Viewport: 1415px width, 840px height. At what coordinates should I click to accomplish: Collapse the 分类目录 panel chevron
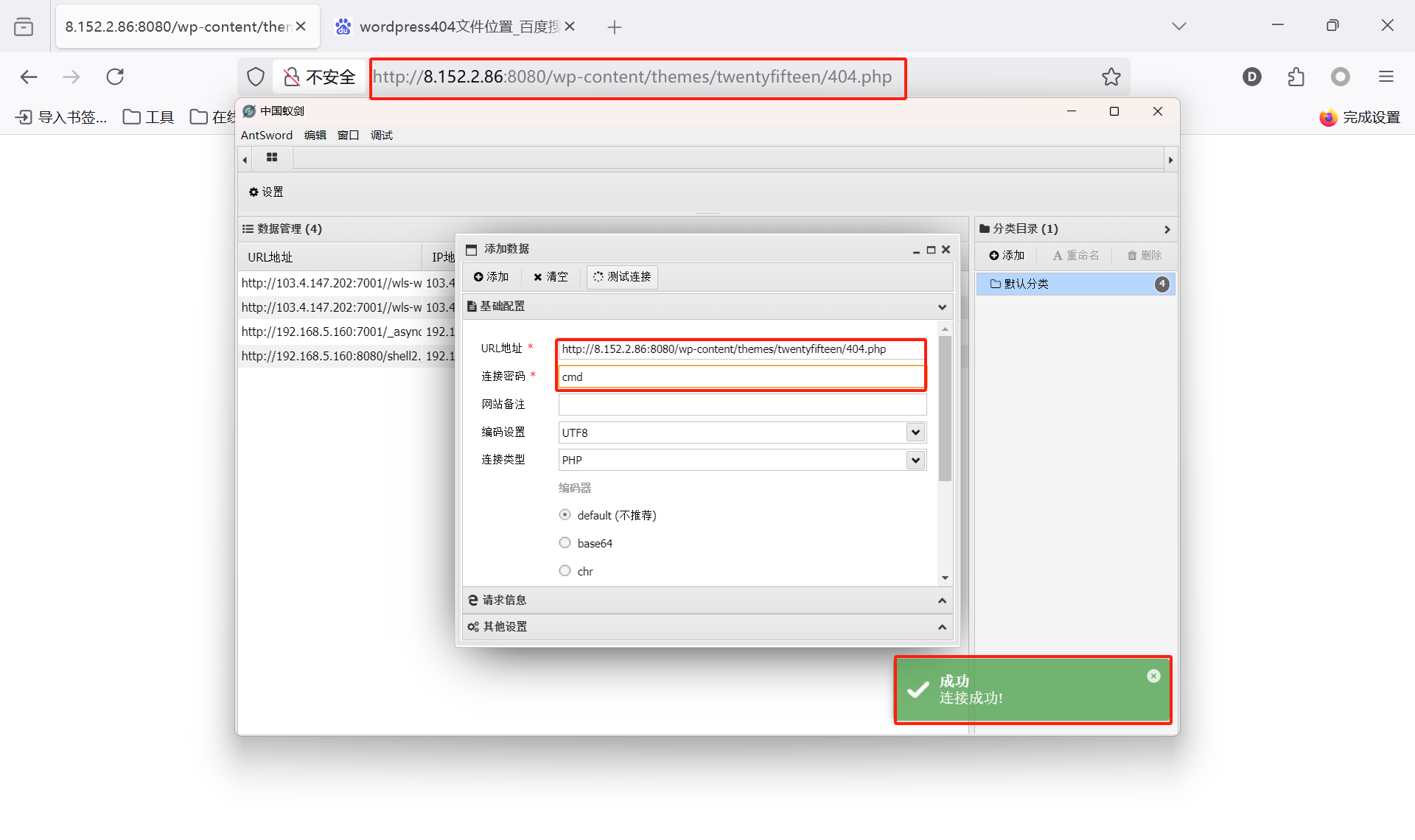tap(1167, 229)
